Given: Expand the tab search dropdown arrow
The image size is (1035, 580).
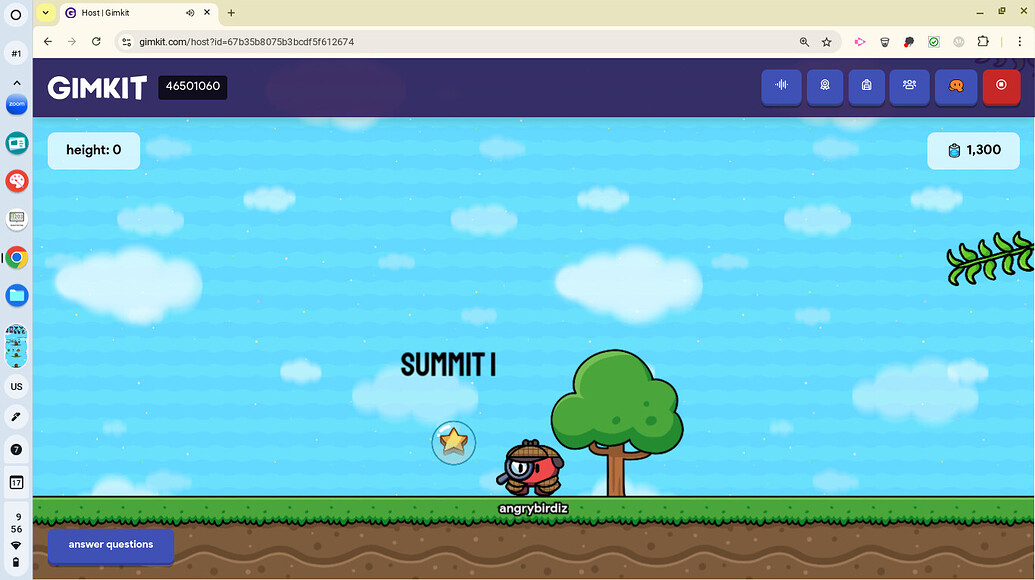Looking at the screenshot, I should pyautogui.click(x=46, y=13).
